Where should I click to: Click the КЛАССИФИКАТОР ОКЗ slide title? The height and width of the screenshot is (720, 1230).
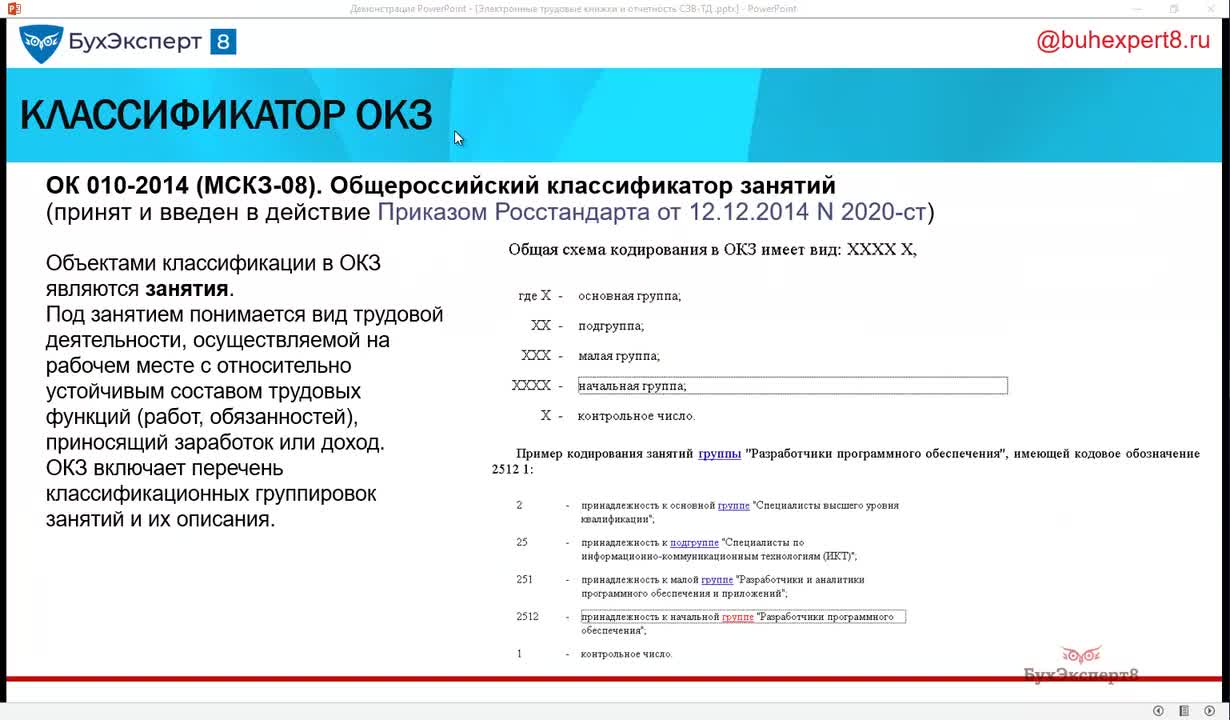point(226,116)
